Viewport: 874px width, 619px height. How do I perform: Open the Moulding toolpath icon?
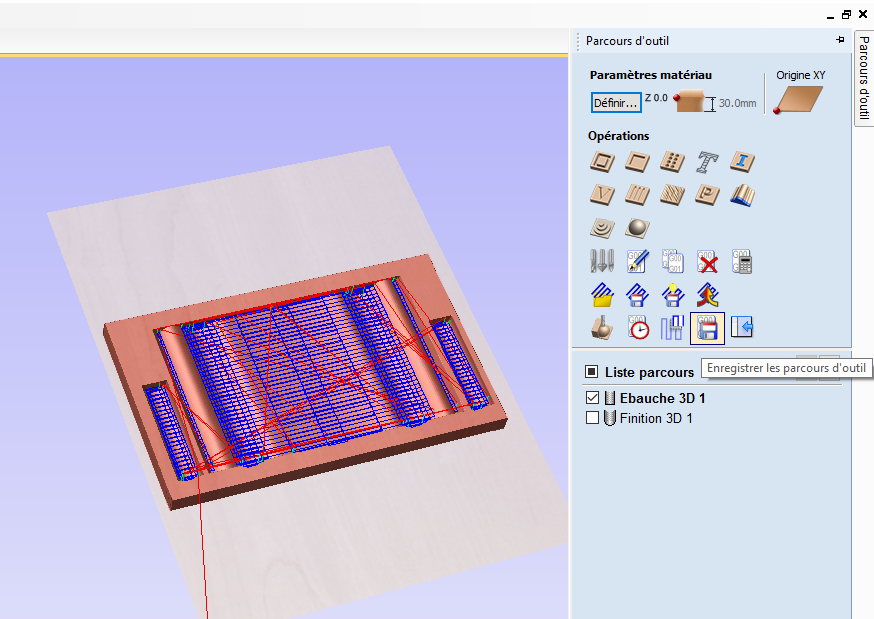point(742,195)
